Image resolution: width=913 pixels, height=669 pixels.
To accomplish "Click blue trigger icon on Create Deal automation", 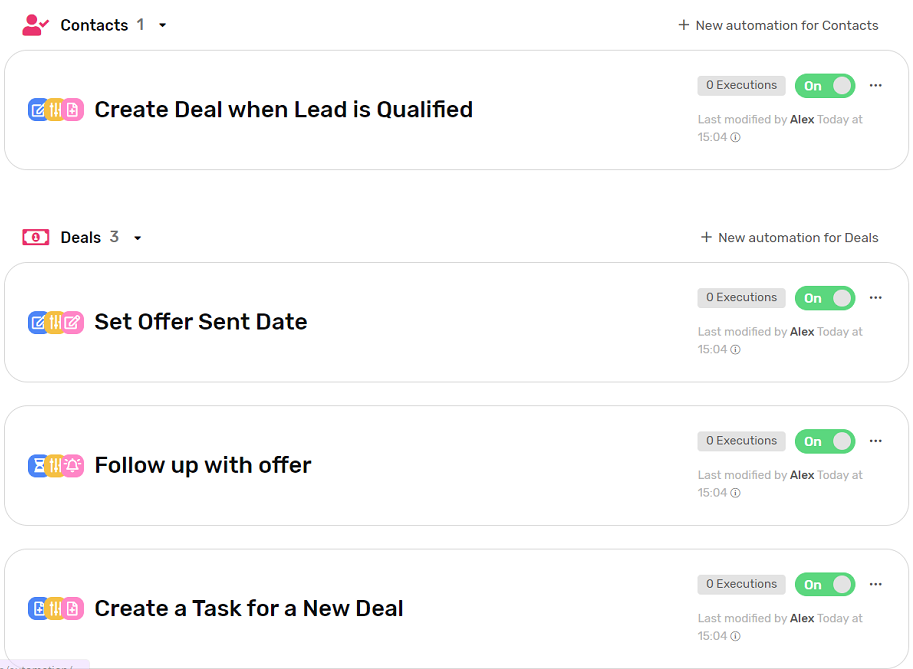I will pos(38,109).
